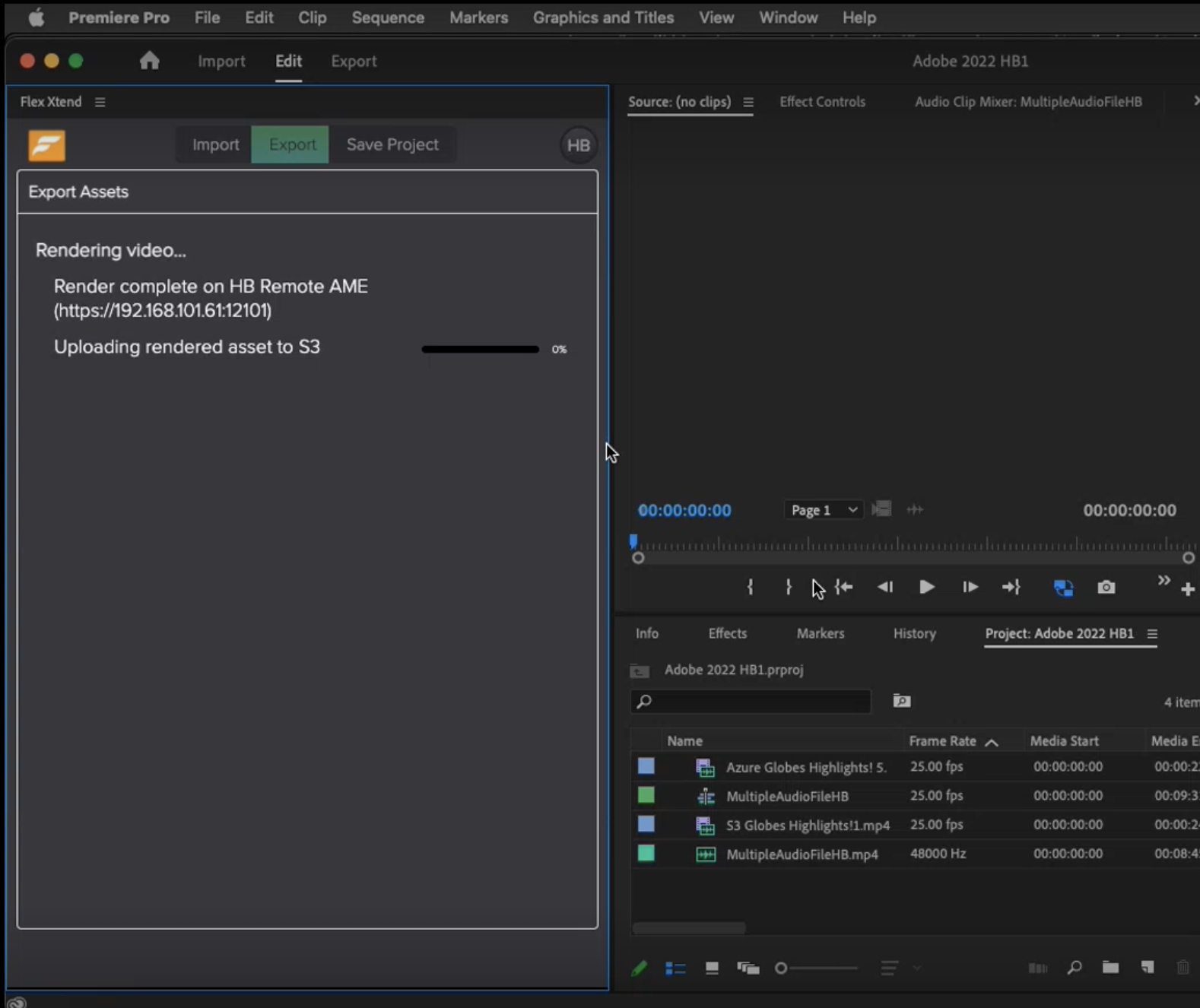Open the Sort Icons menu

(889, 968)
